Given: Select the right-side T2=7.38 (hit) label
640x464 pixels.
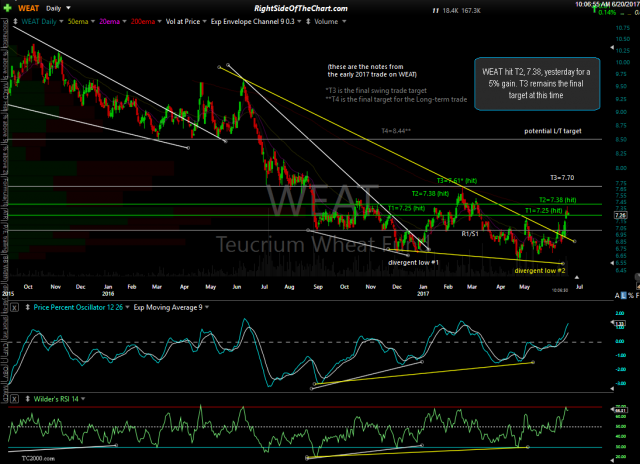Looking at the screenshot, I should [557, 200].
